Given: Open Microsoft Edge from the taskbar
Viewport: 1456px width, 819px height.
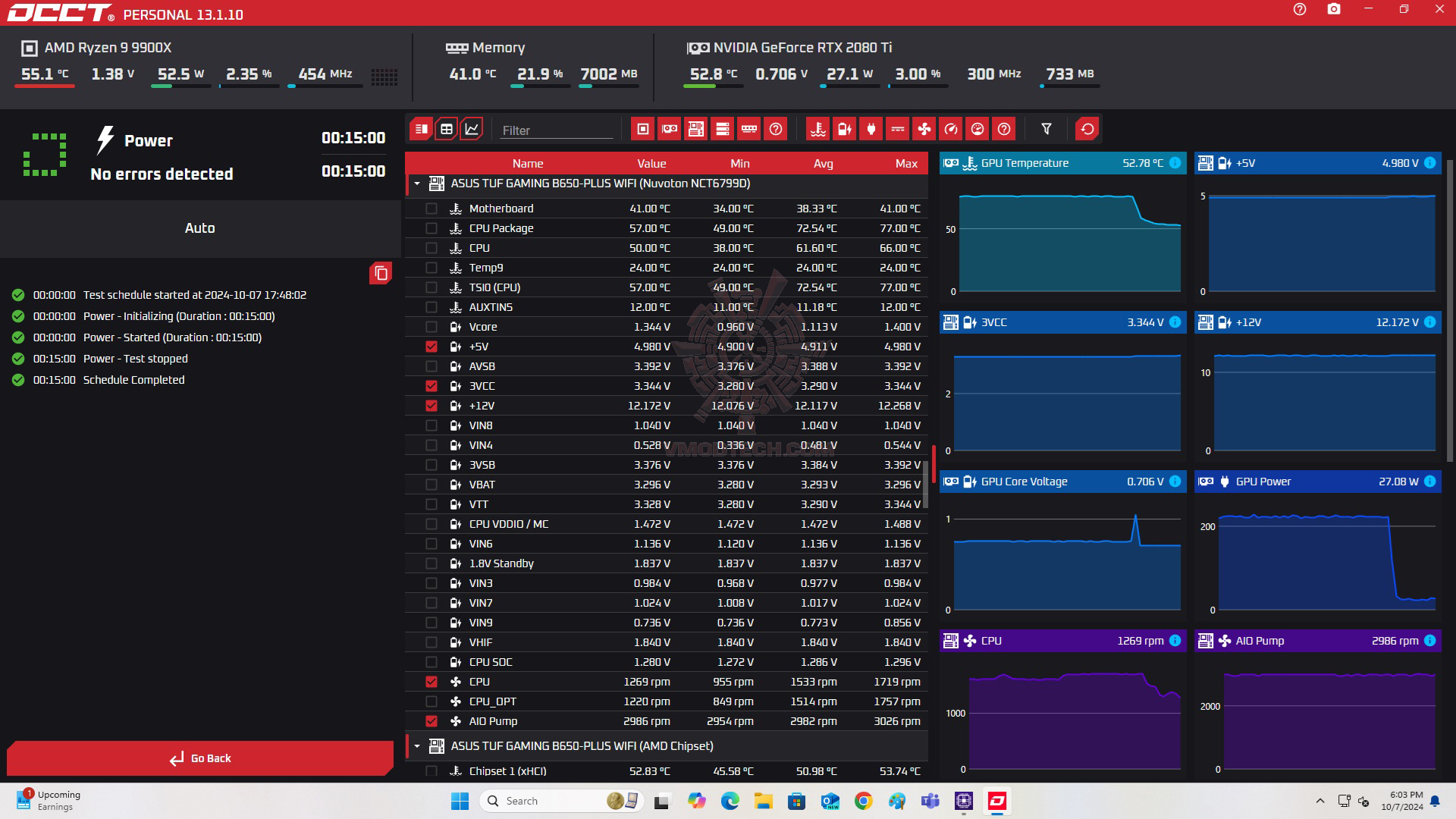Looking at the screenshot, I should pyautogui.click(x=730, y=801).
